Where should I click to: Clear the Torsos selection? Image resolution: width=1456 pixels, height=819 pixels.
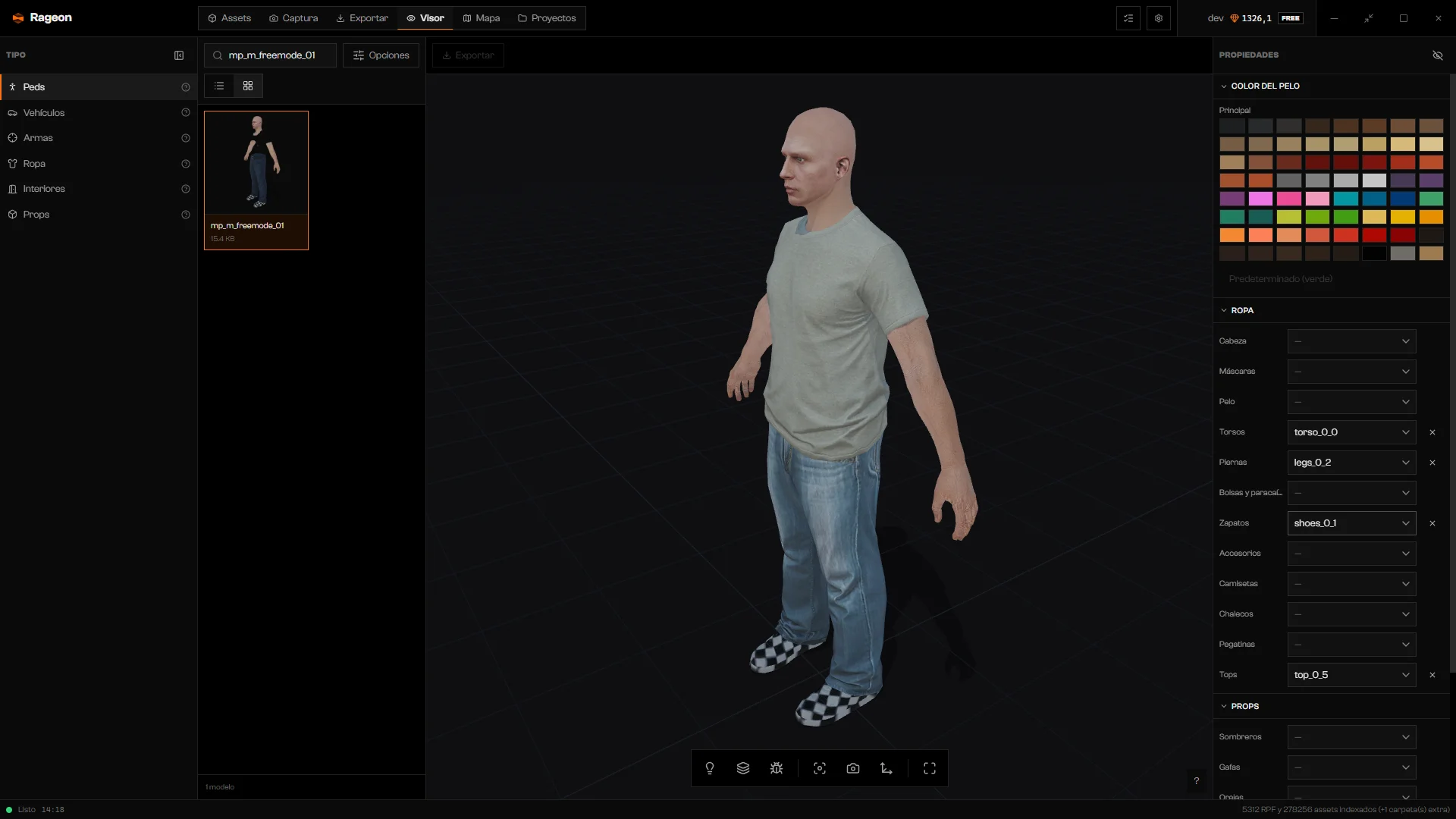(x=1432, y=432)
